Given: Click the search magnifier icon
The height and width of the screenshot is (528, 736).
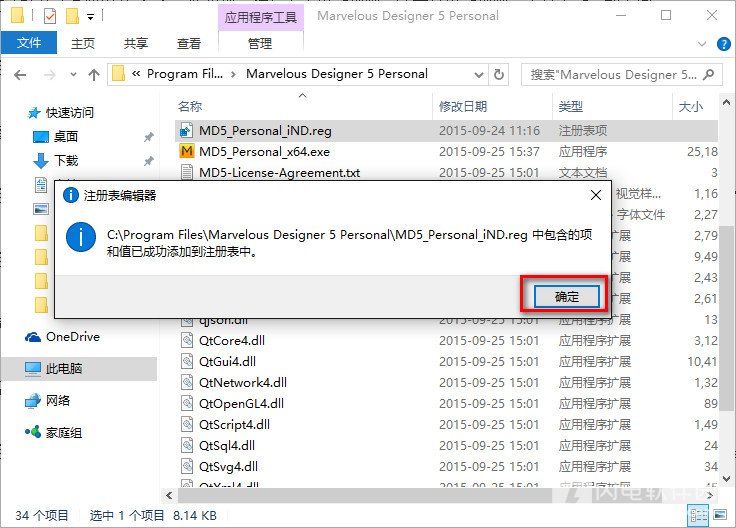Looking at the screenshot, I should coord(709,74).
